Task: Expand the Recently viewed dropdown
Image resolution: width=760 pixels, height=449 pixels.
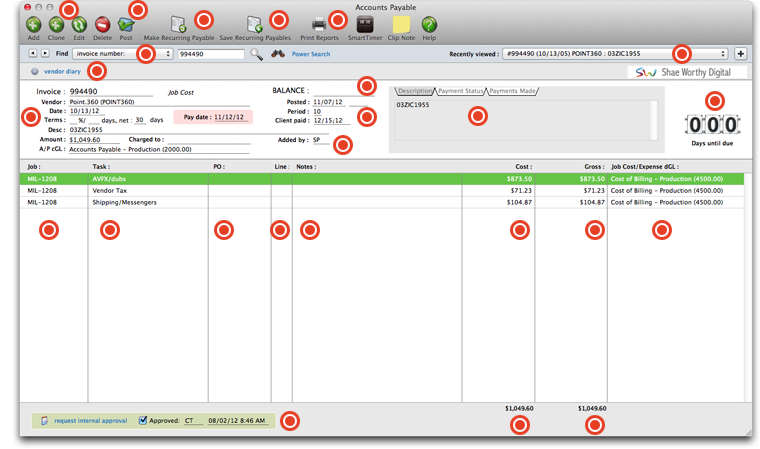Action: coord(614,54)
